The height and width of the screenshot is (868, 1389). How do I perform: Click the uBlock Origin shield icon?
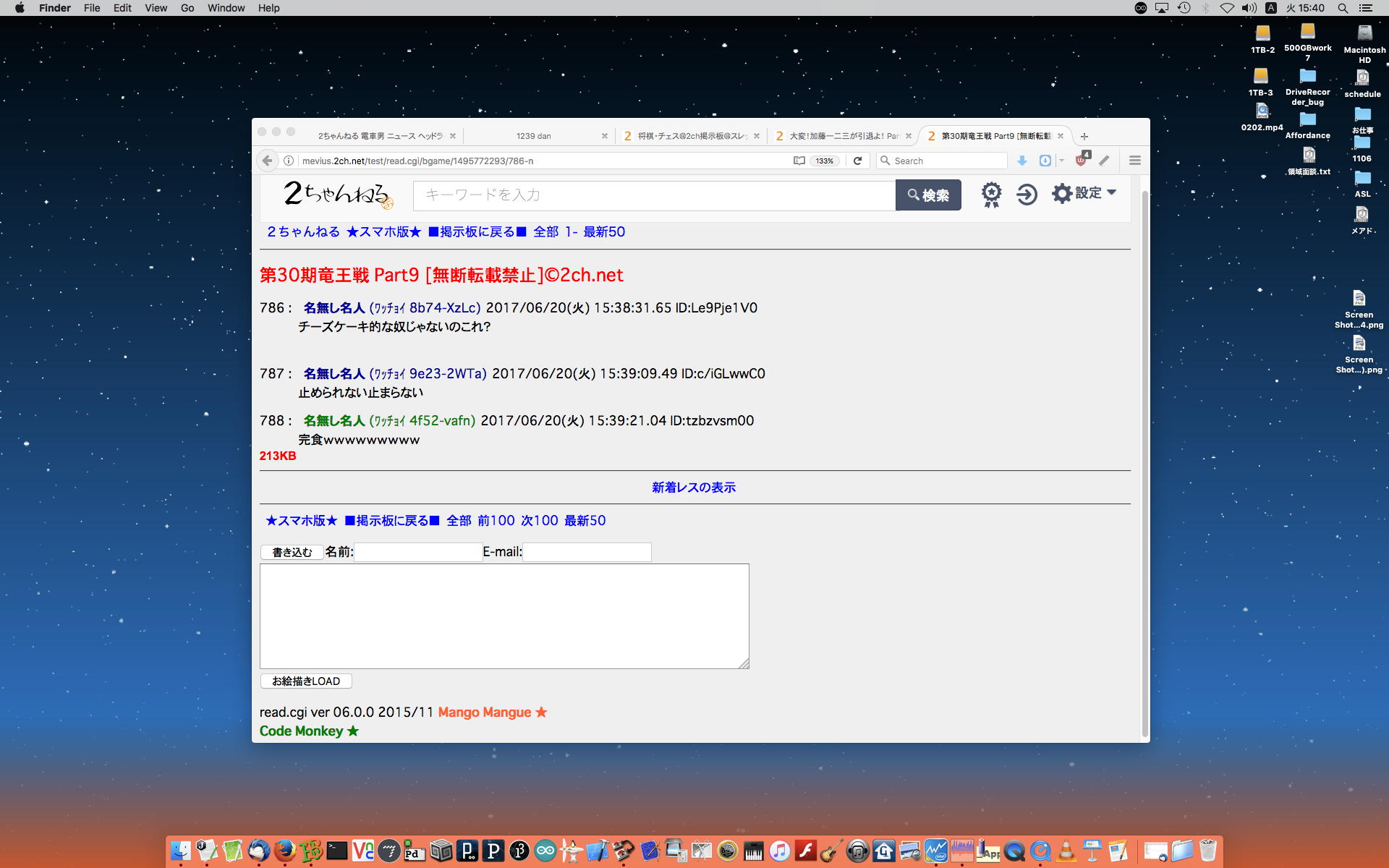(1082, 161)
